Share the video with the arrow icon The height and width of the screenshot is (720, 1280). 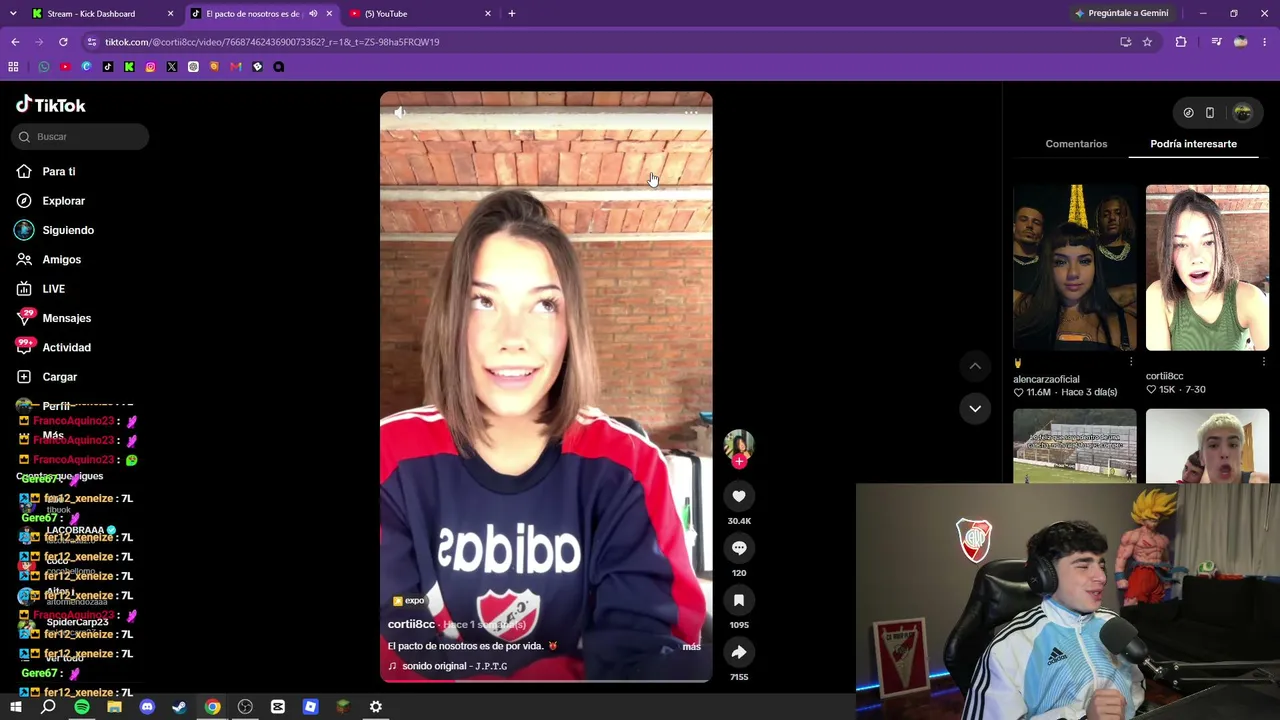click(x=739, y=652)
